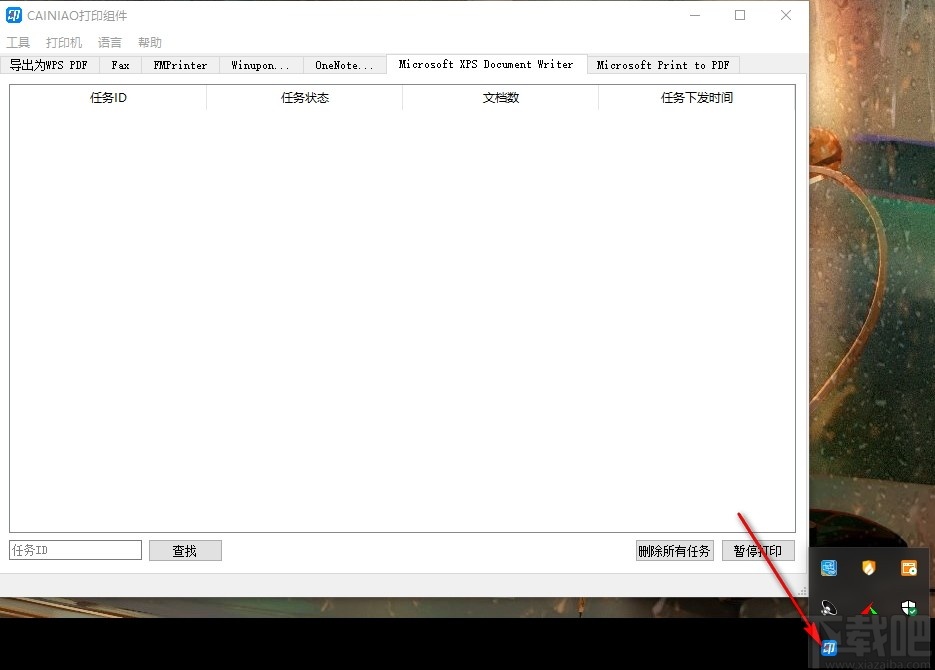Click the 删除所有任务 button
The width and height of the screenshot is (935, 670).
[674, 551]
